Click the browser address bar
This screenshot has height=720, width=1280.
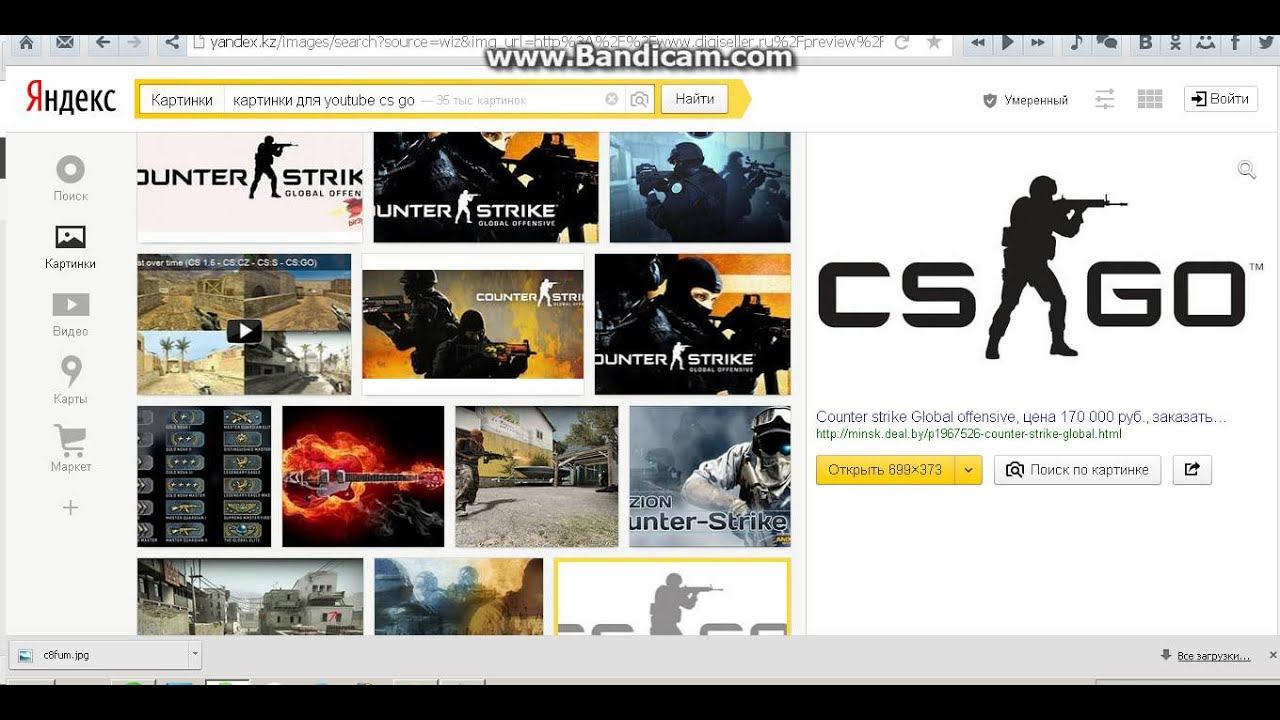tap(538, 42)
